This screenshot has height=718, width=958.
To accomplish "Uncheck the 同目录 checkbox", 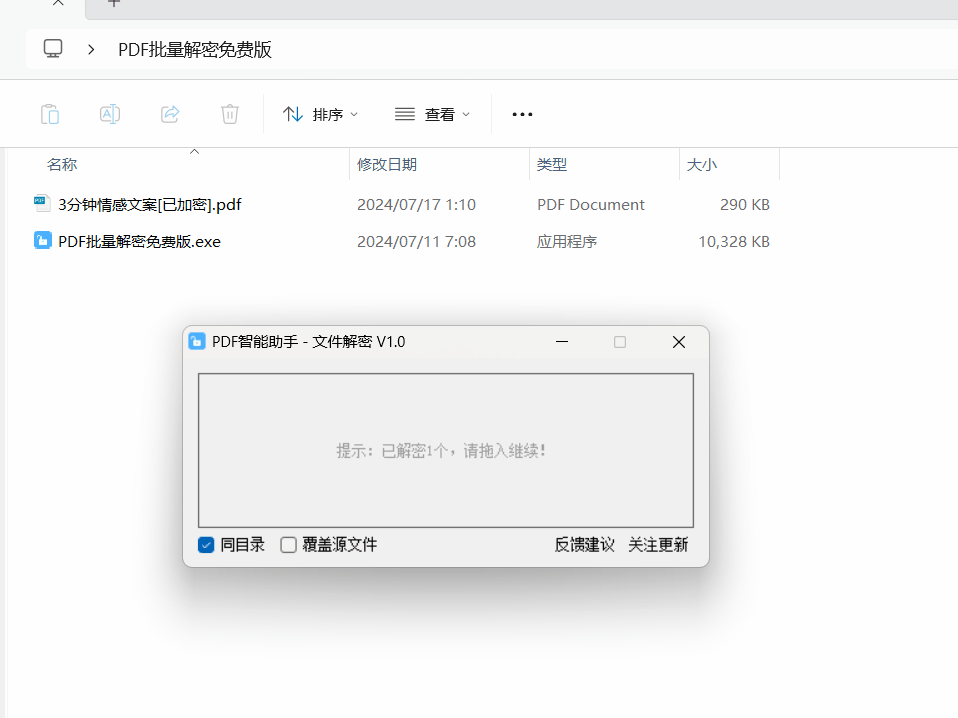I will pos(207,545).
